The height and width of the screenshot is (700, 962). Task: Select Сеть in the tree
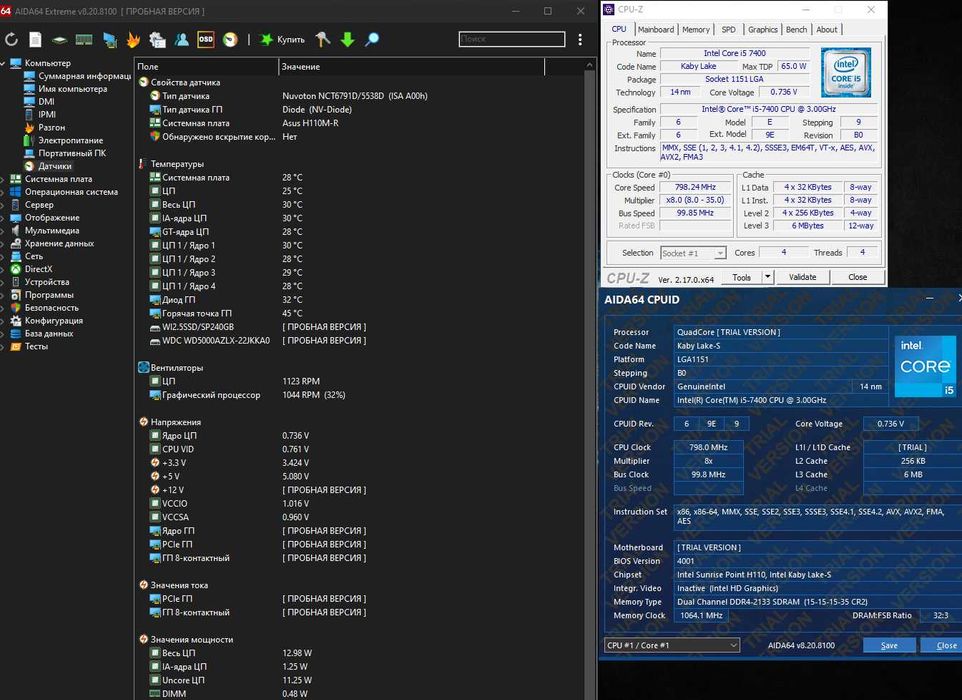pyautogui.click(x=33, y=256)
